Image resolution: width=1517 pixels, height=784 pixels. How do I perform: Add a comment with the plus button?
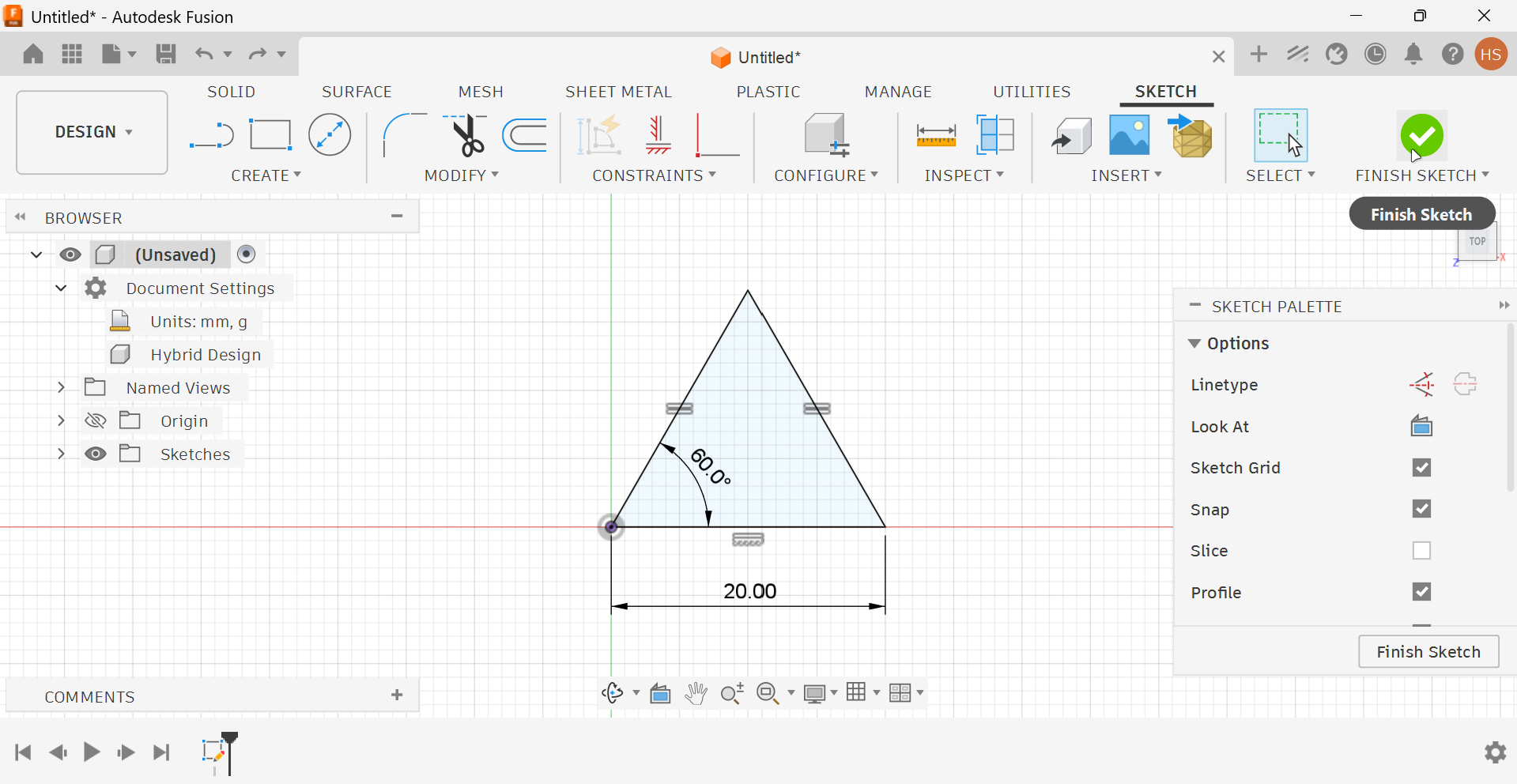(x=397, y=695)
